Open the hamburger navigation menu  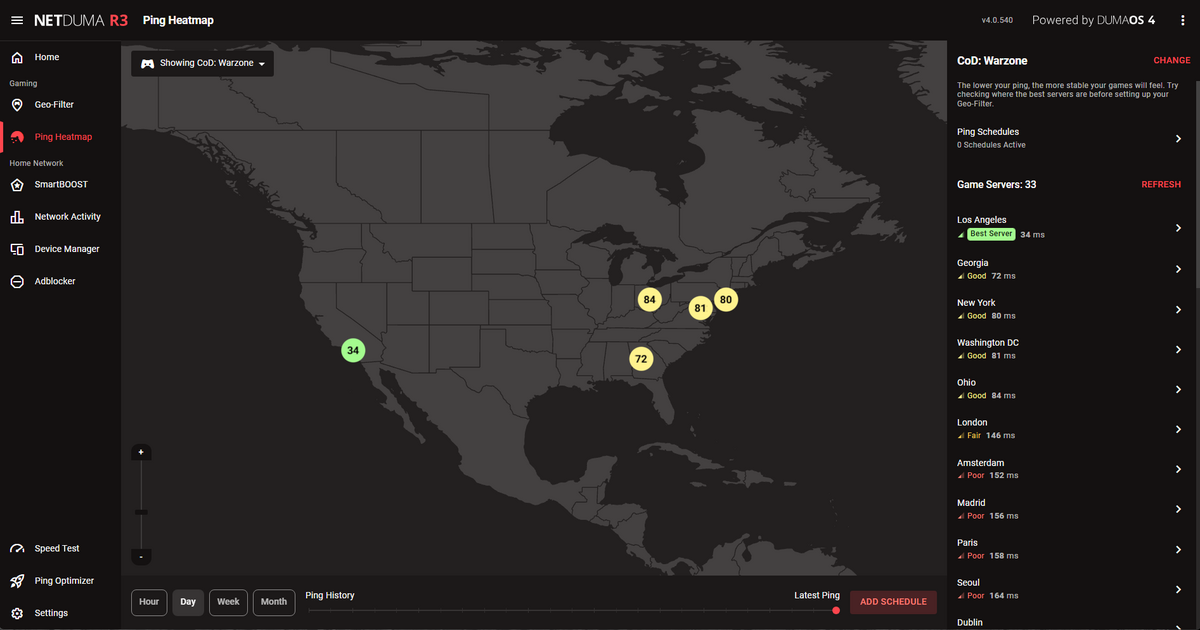tap(17, 20)
